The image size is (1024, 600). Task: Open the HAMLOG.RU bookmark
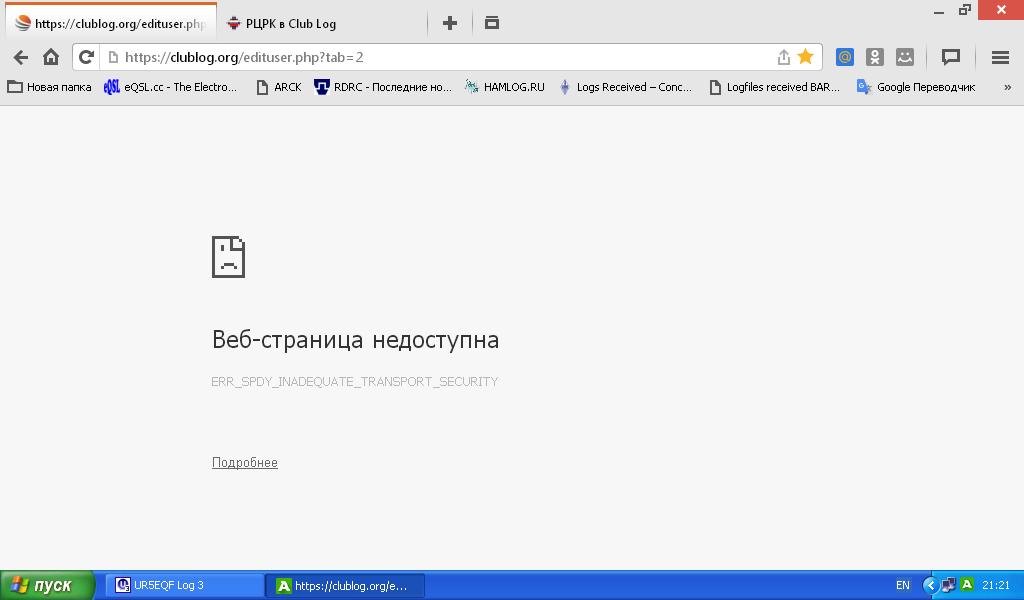pyautogui.click(x=505, y=87)
